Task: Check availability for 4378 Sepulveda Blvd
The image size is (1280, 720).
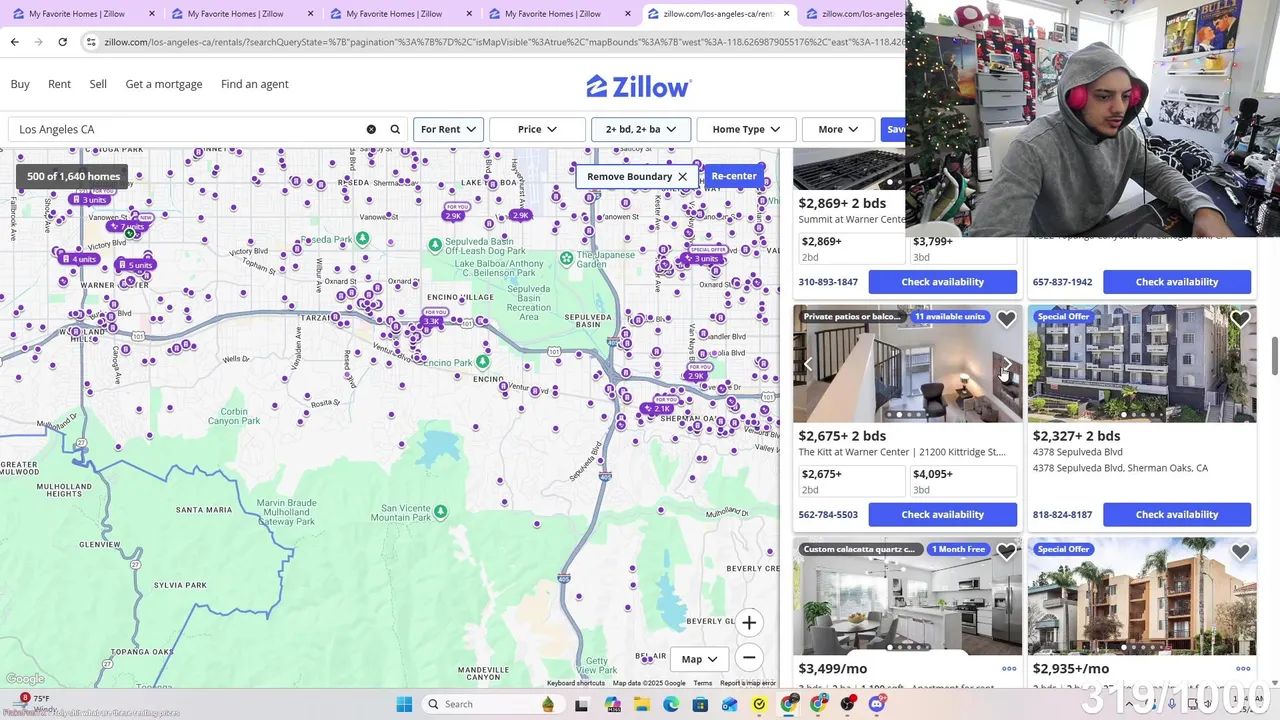Action: coord(1177,515)
